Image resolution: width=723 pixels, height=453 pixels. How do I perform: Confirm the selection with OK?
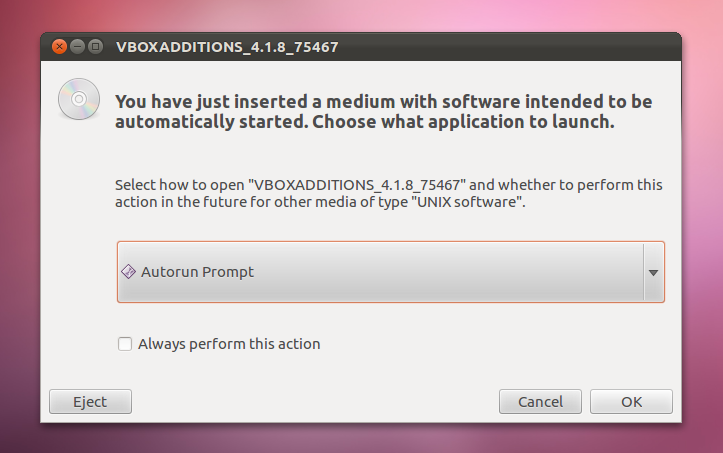631,402
